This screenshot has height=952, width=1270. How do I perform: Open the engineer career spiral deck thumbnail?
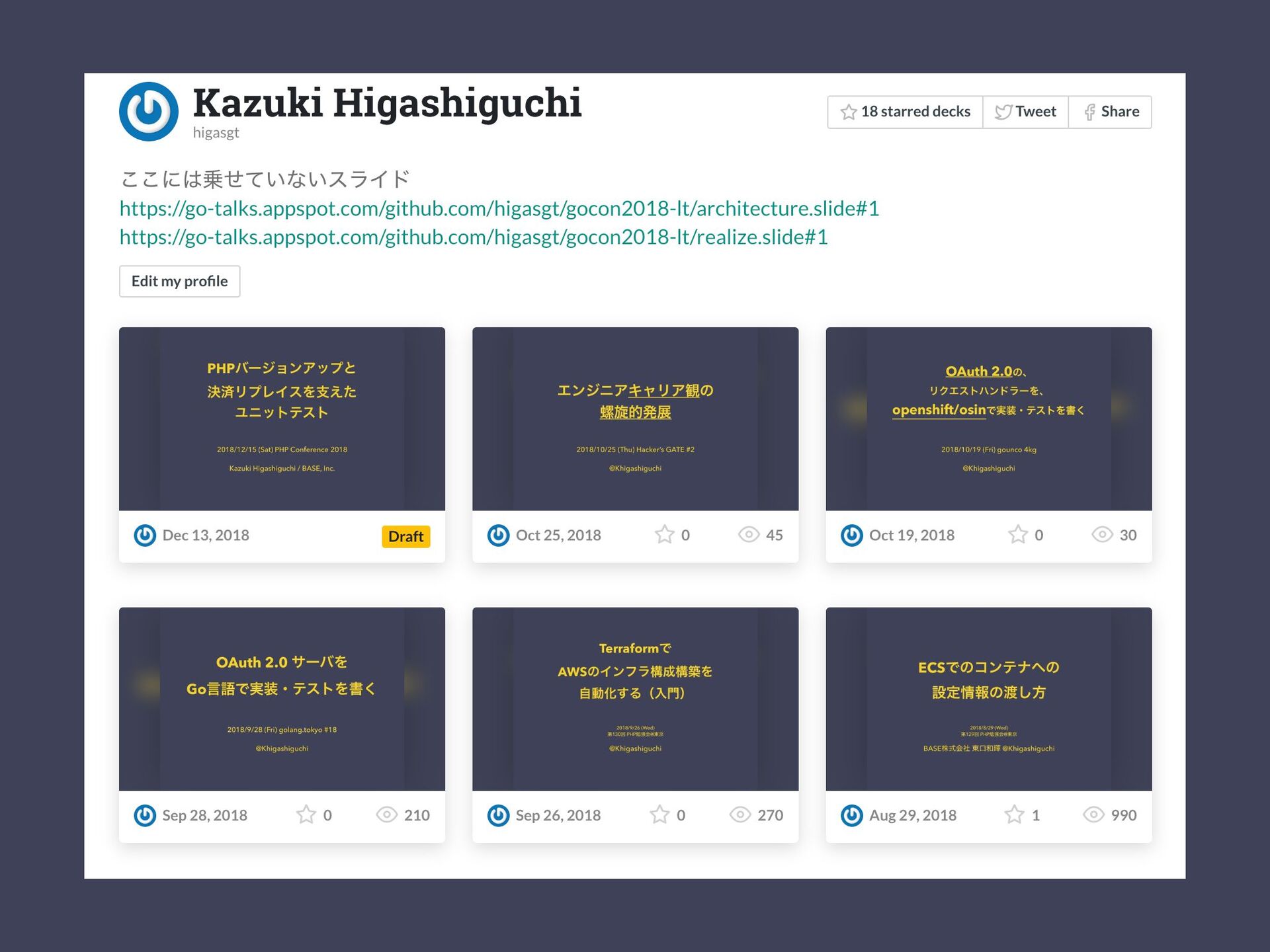635,418
